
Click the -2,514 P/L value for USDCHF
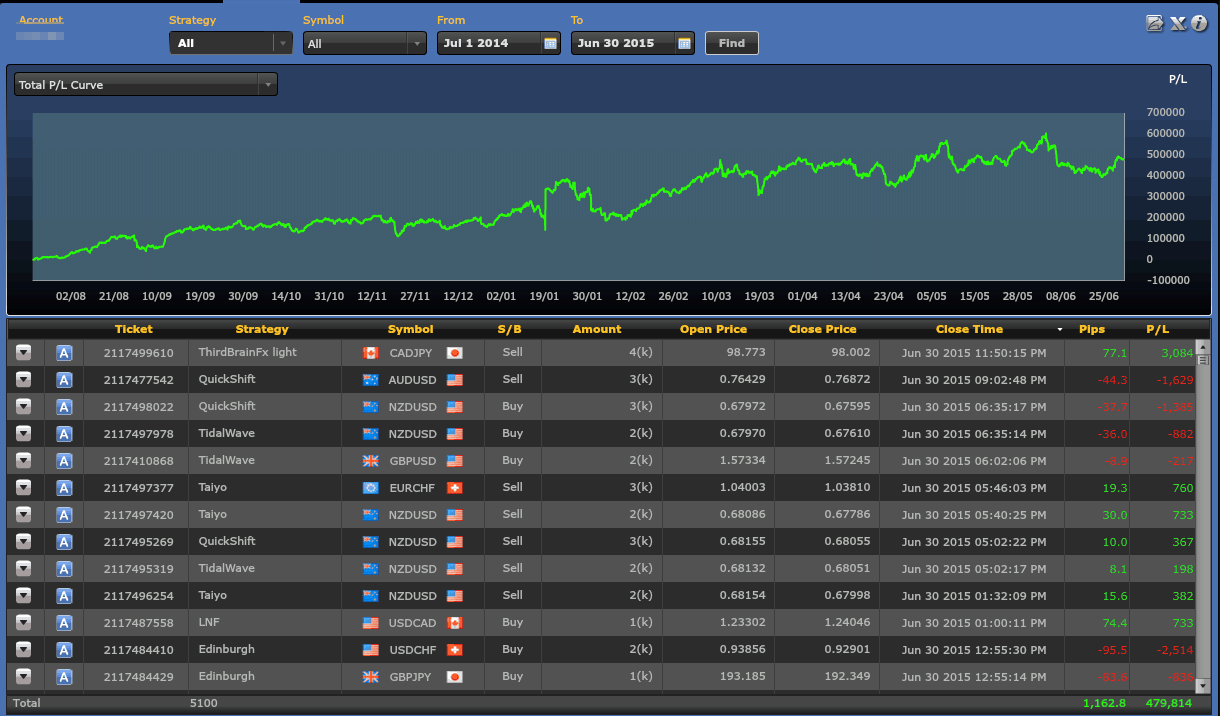coord(1175,650)
